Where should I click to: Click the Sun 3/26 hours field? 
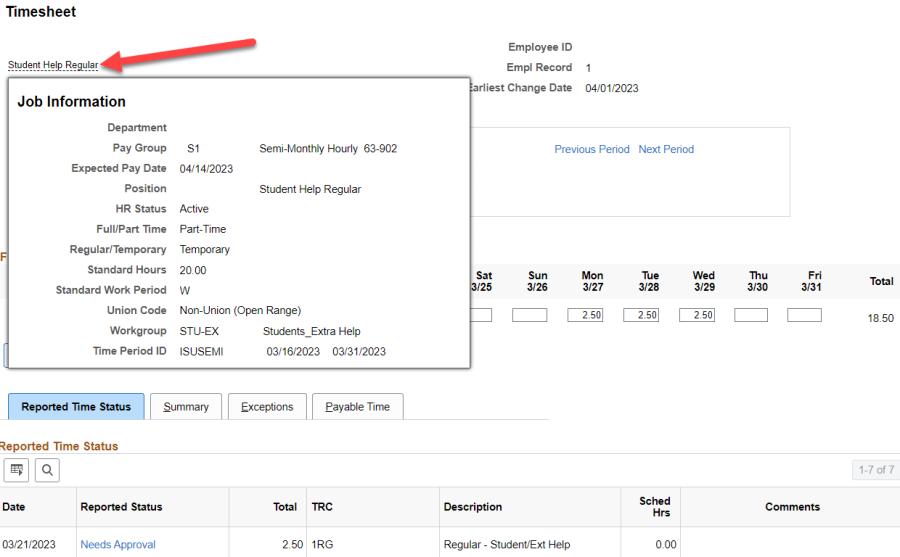pos(529,315)
